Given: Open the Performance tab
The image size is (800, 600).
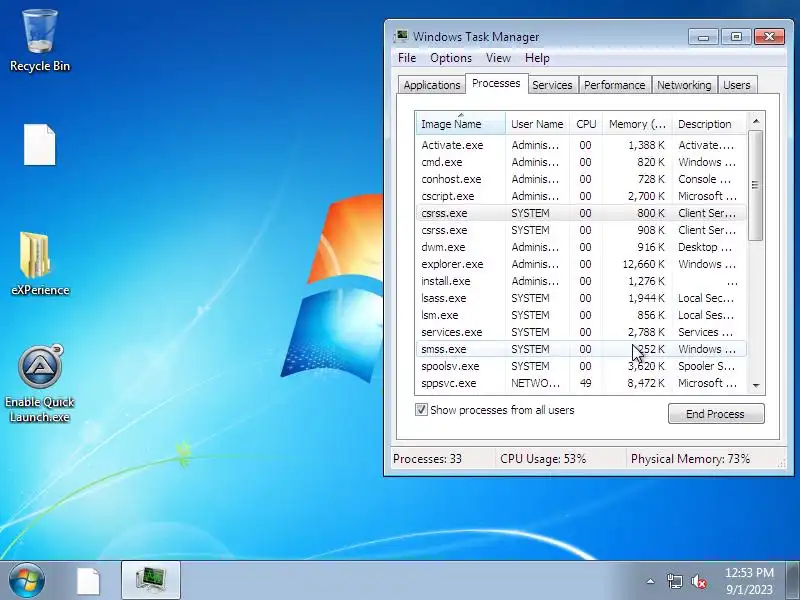Looking at the screenshot, I should click(x=614, y=85).
